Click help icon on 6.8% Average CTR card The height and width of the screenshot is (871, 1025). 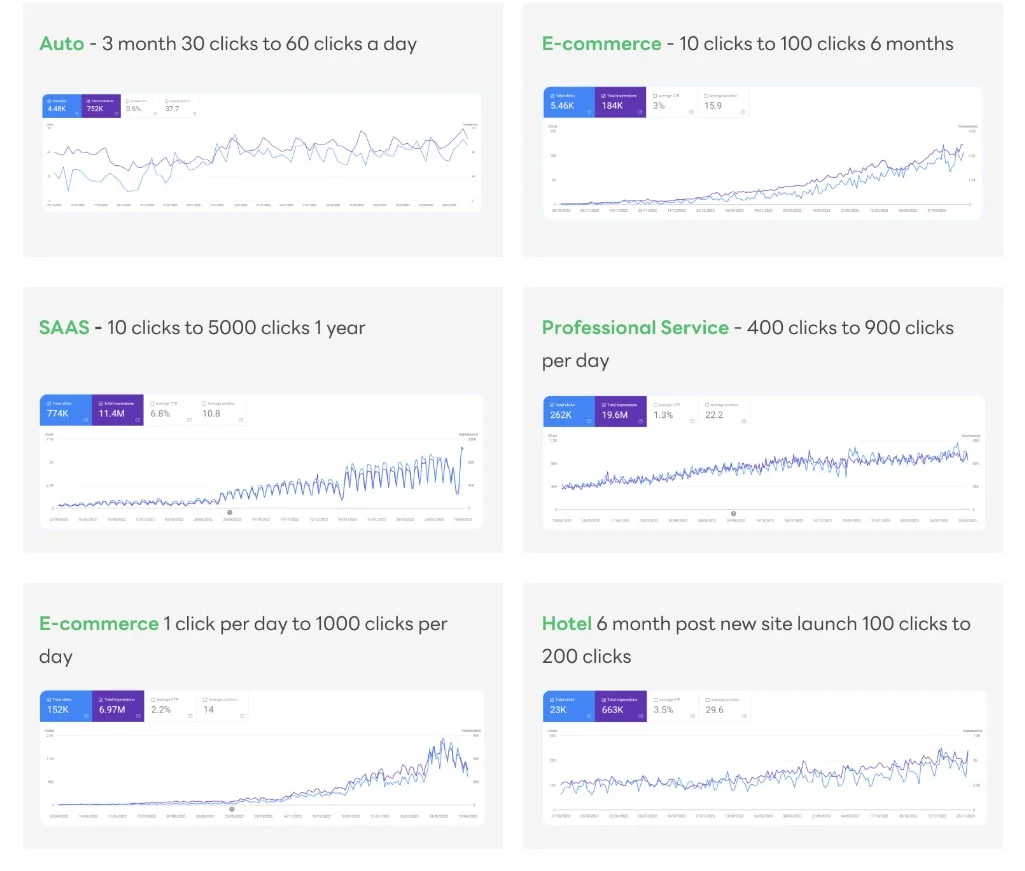[189, 420]
